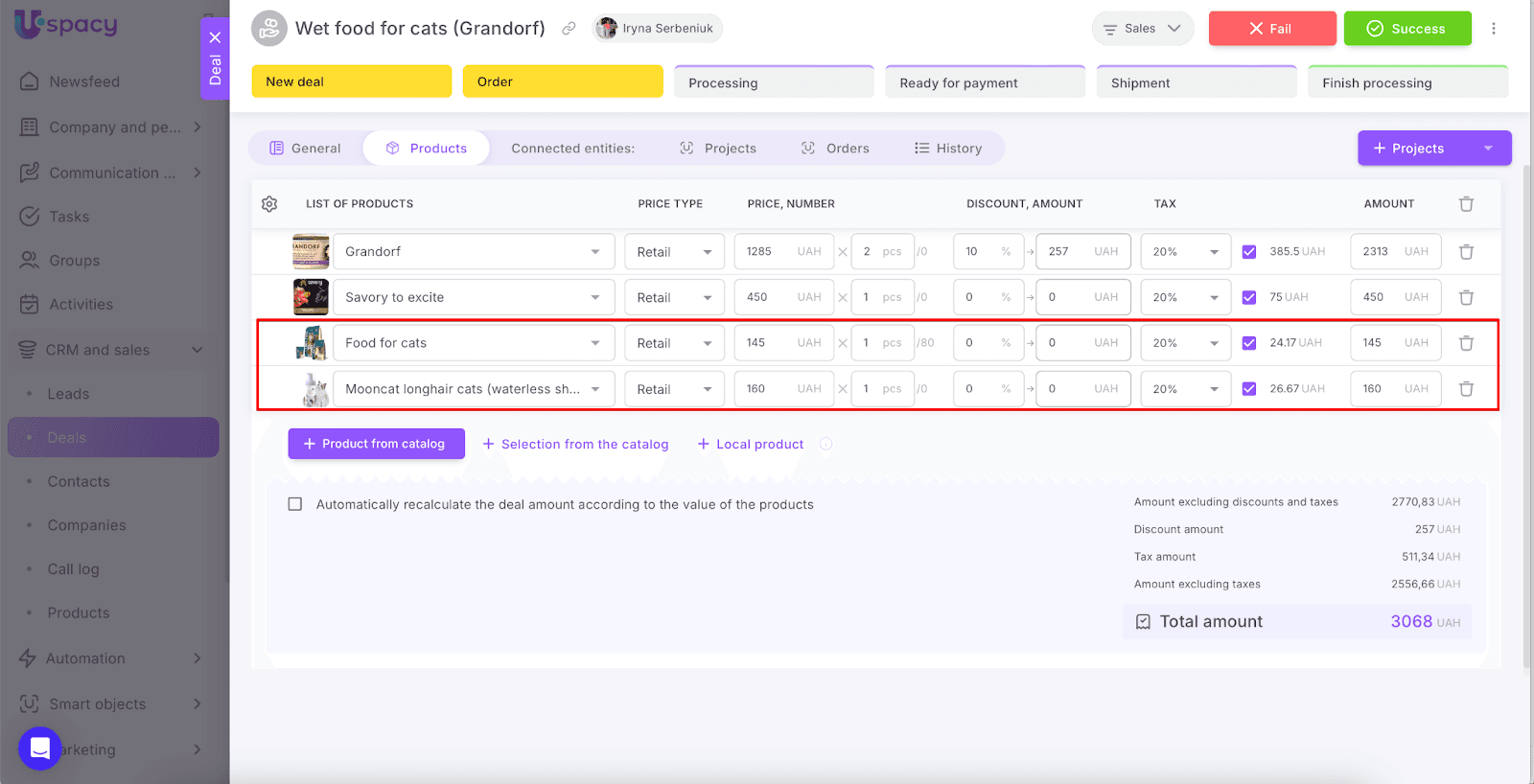
Task: Close the Deal side panel
Action: 215,37
